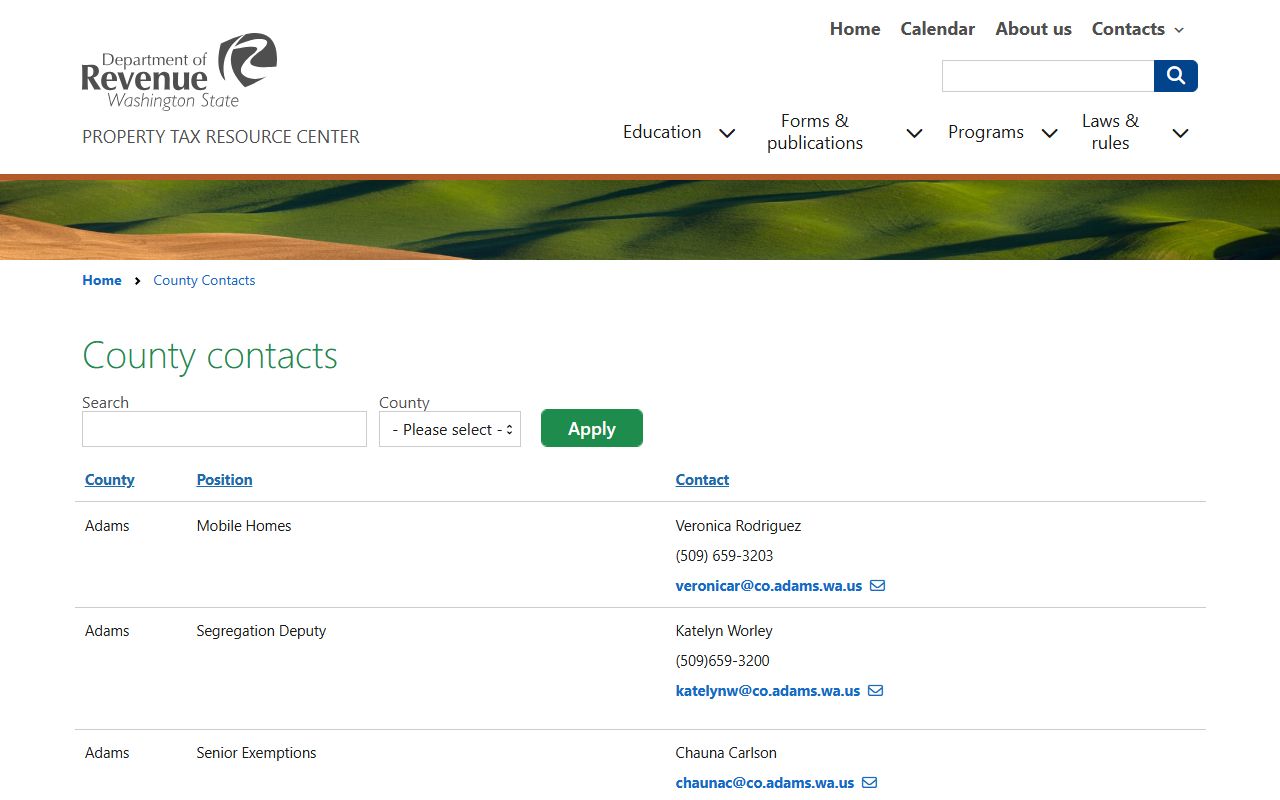This screenshot has width=1280, height=800.
Task: Sort table by Contact column
Action: 702,480
